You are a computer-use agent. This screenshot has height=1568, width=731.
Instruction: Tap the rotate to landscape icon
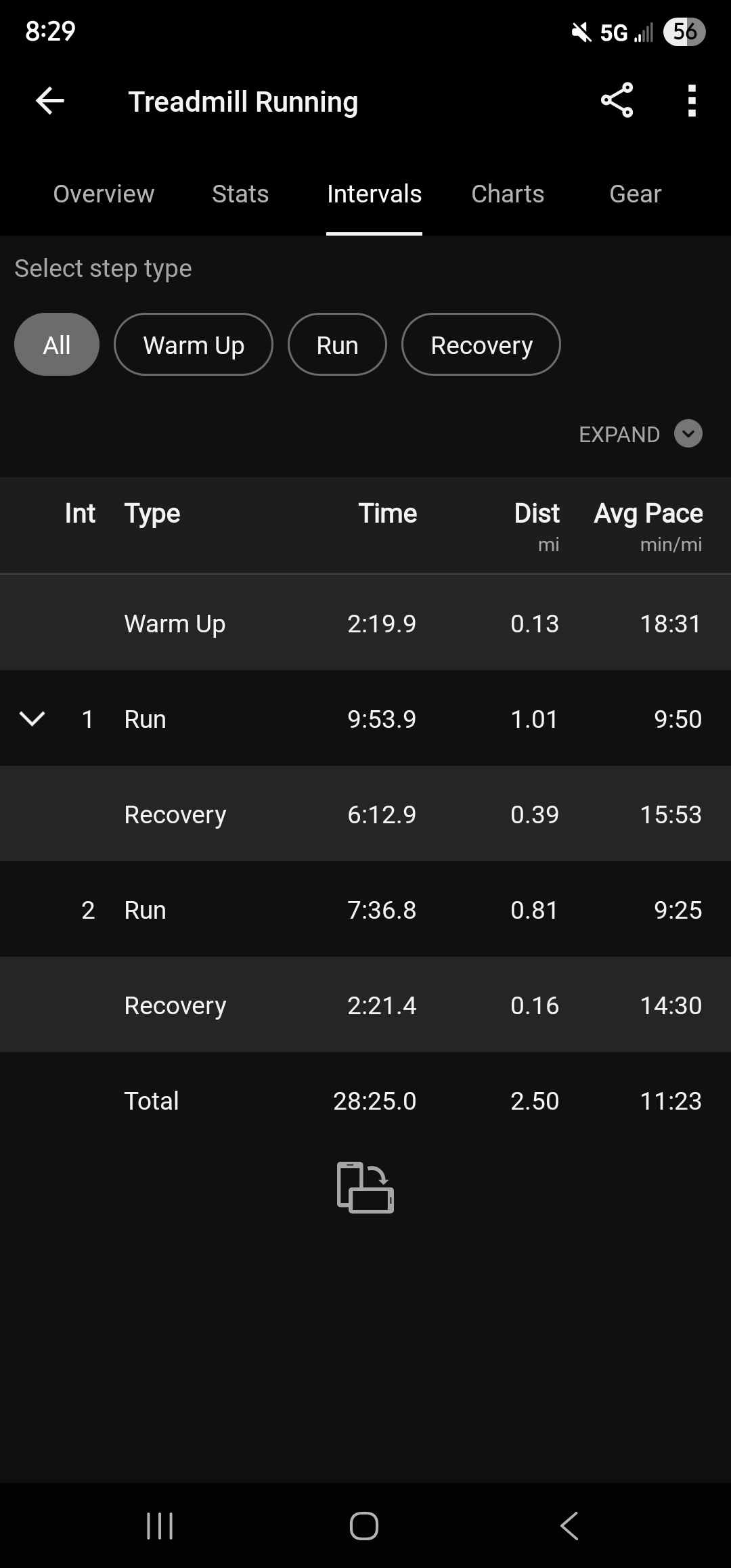365,1188
